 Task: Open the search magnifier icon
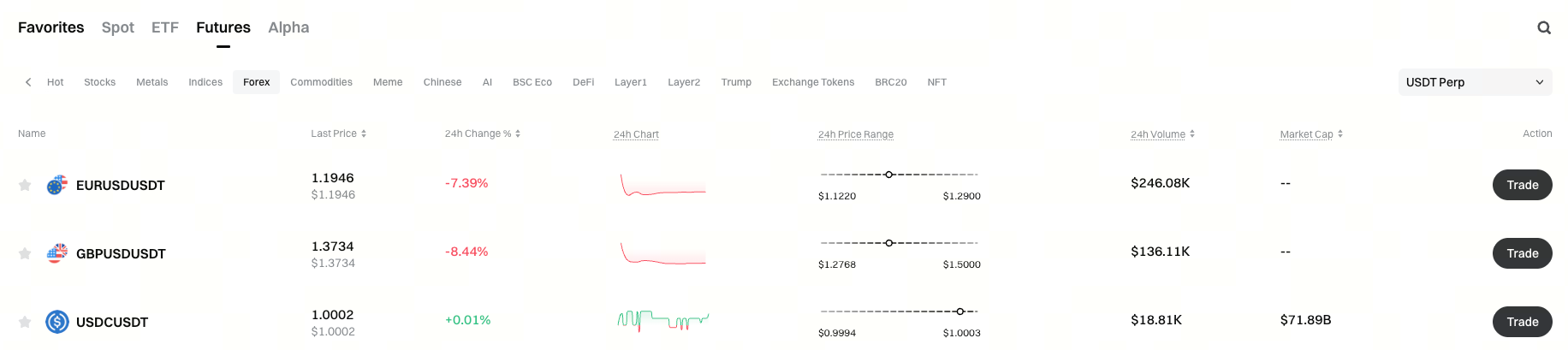(1544, 27)
